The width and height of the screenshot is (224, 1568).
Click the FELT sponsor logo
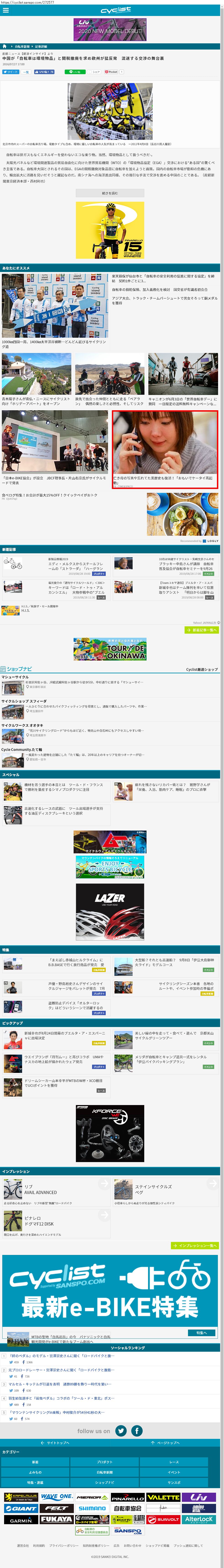(57, 1508)
